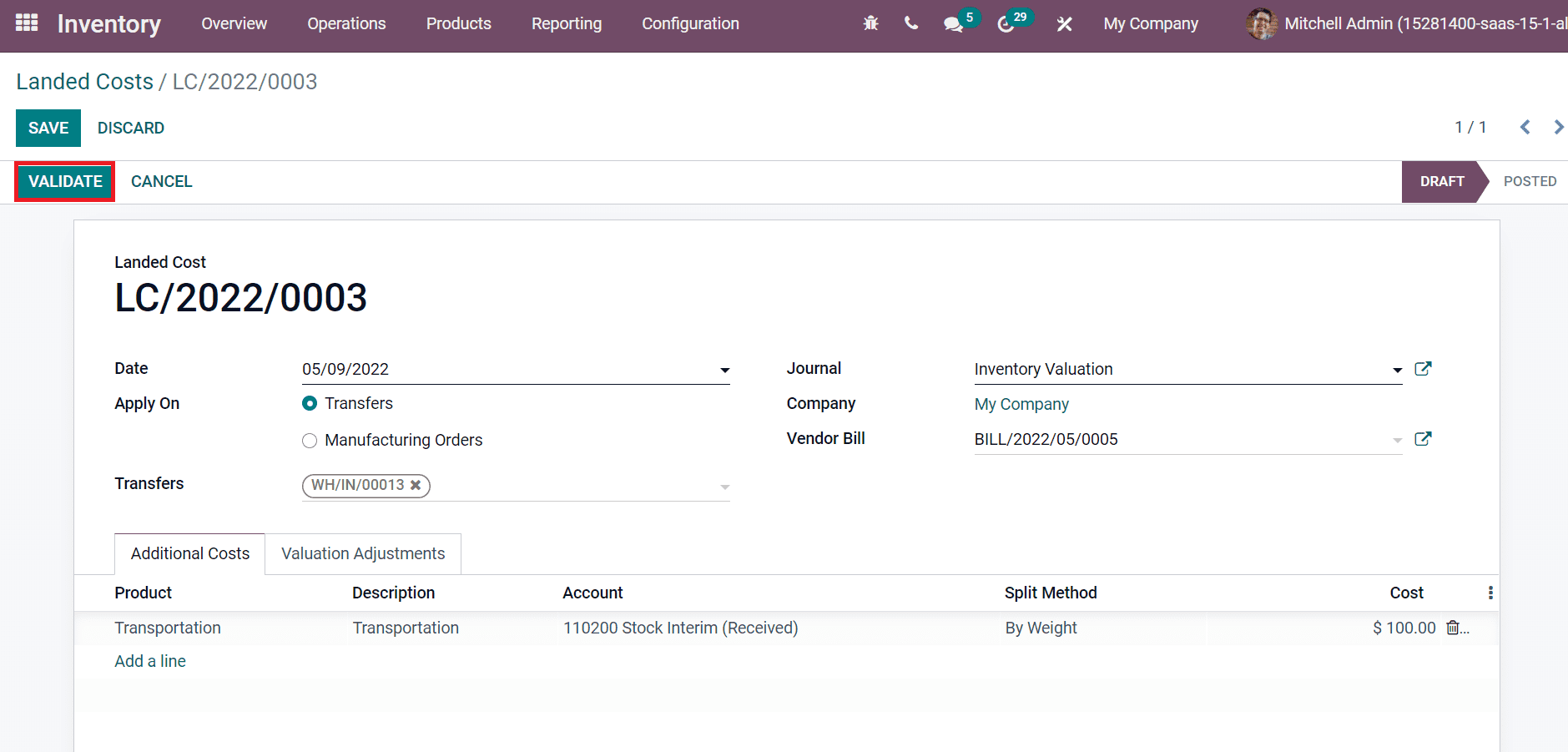Click By Weight split method cell
Viewport: 1568px width, 752px height.
[1041, 628]
